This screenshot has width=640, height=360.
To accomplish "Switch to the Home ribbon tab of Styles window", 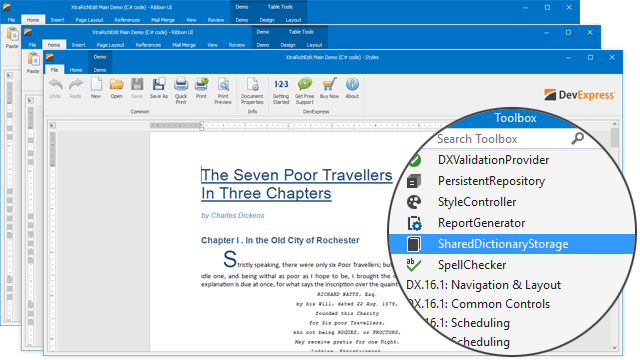I will click(x=76, y=70).
